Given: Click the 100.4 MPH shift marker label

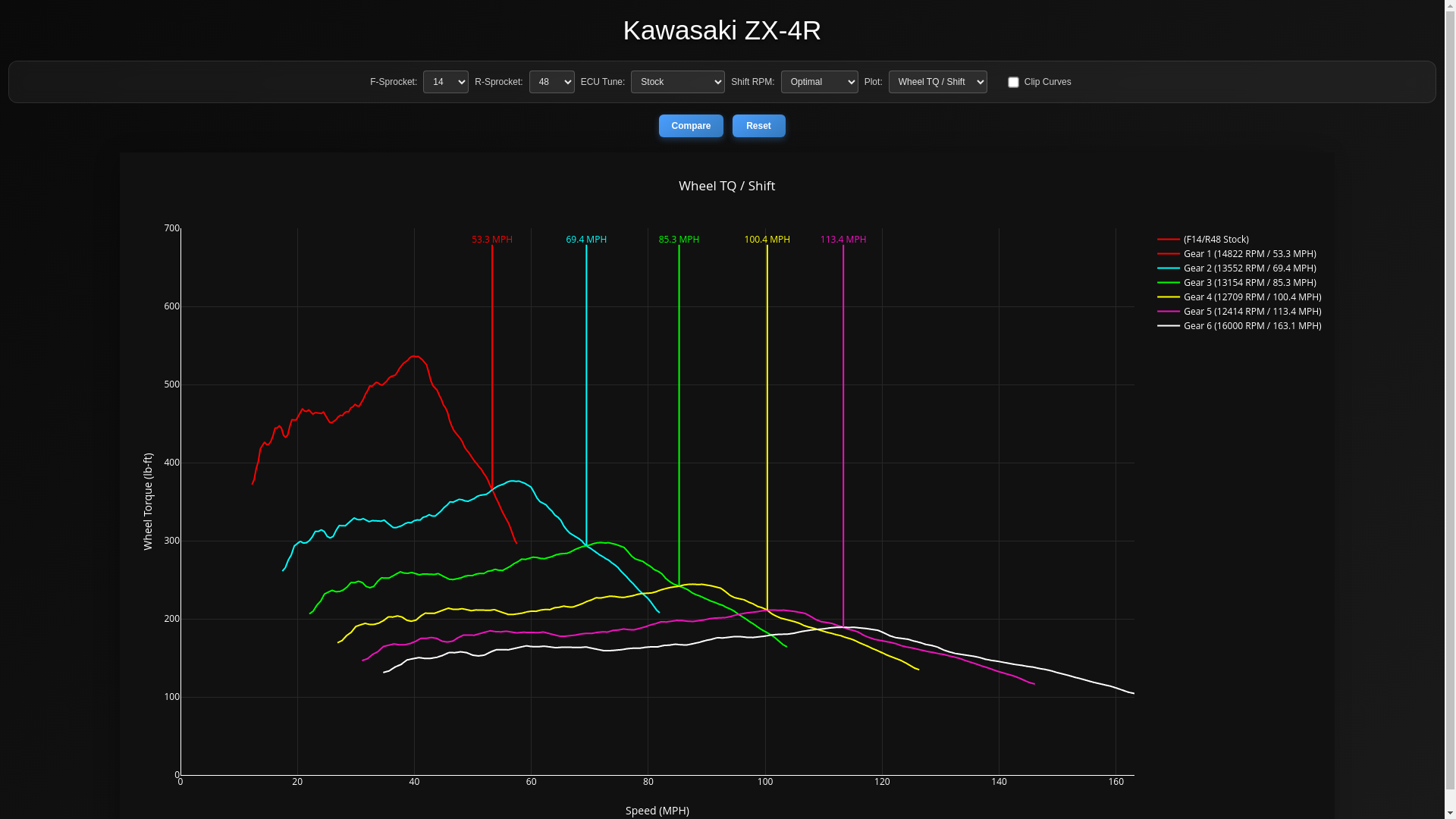Looking at the screenshot, I should coord(767,240).
